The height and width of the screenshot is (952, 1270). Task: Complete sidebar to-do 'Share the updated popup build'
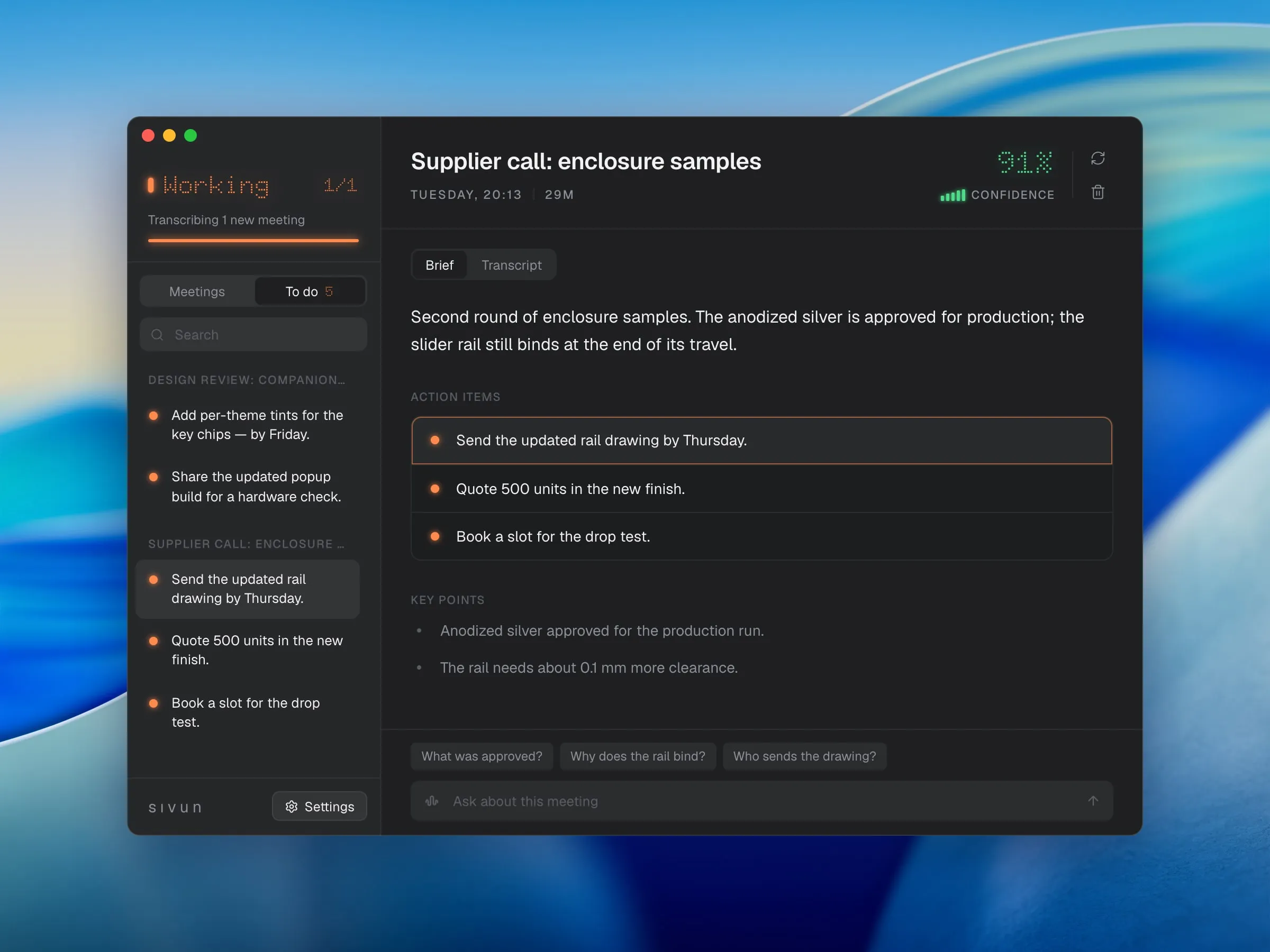pos(153,477)
